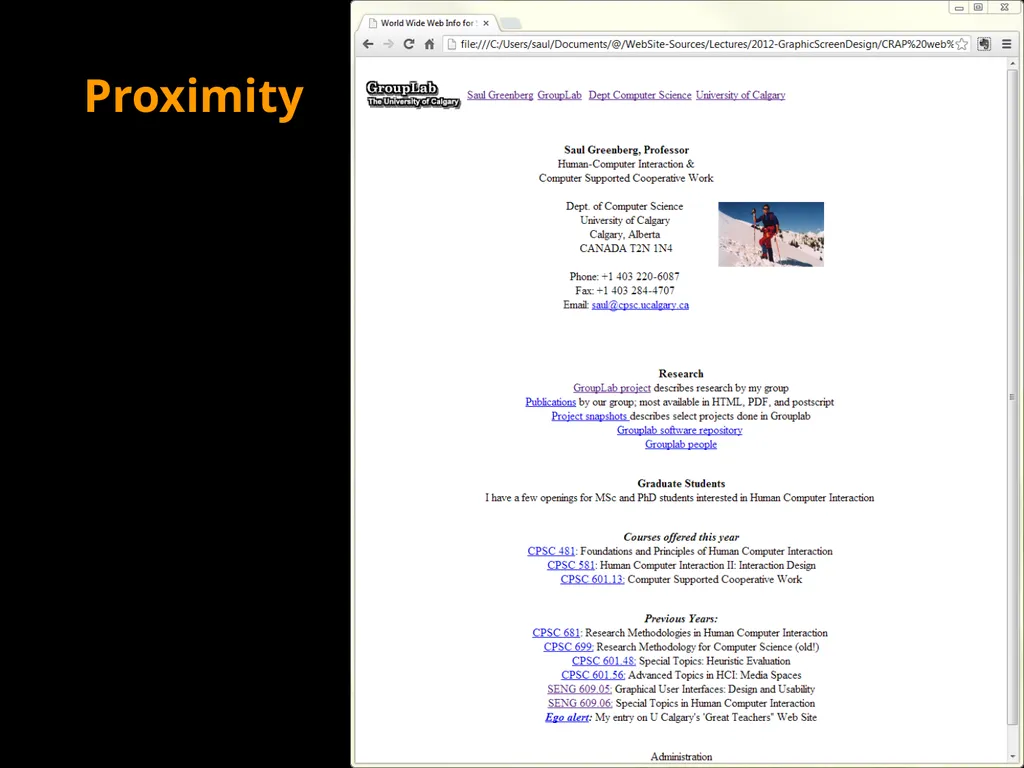The height and width of the screenshot is (768, 1024).
Task: Open the Ego alert link
Action: coord(568,717)
